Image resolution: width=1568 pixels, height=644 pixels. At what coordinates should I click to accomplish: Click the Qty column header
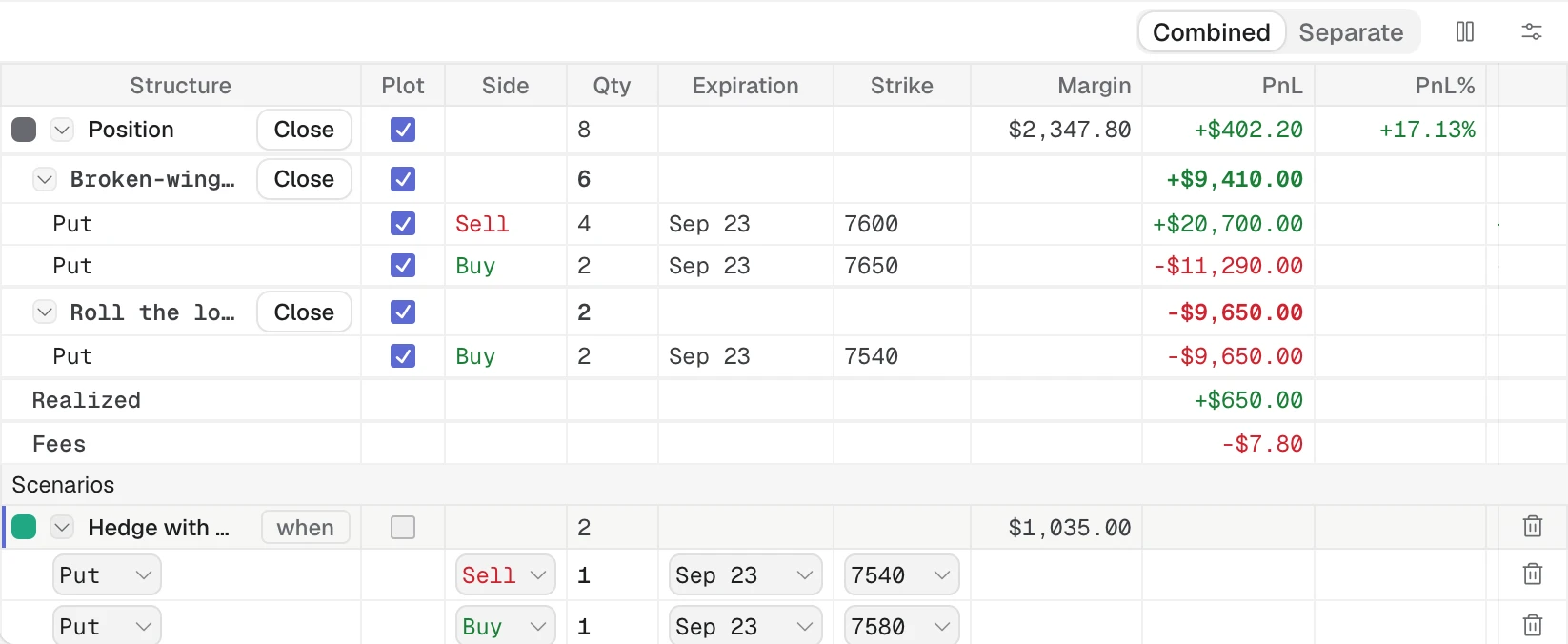pyautogui.click(x=613, y=86)
